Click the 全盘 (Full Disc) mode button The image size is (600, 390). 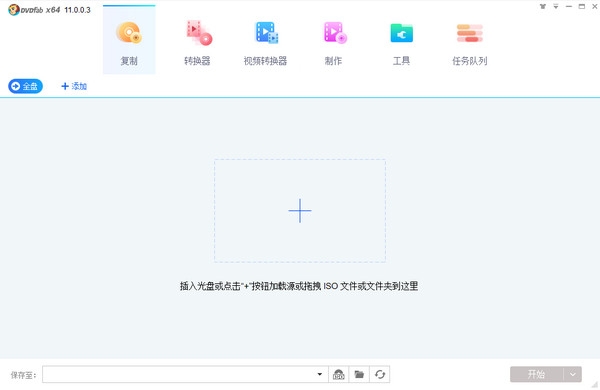(25, 86)
